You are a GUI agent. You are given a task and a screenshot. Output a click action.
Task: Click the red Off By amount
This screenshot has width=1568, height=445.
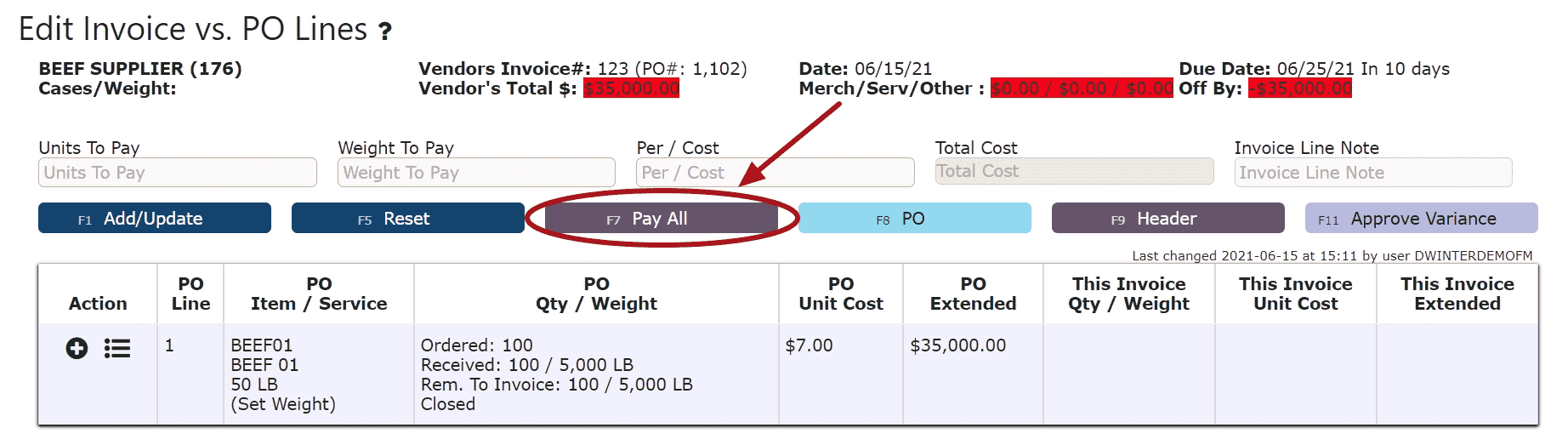[1299, 88]
